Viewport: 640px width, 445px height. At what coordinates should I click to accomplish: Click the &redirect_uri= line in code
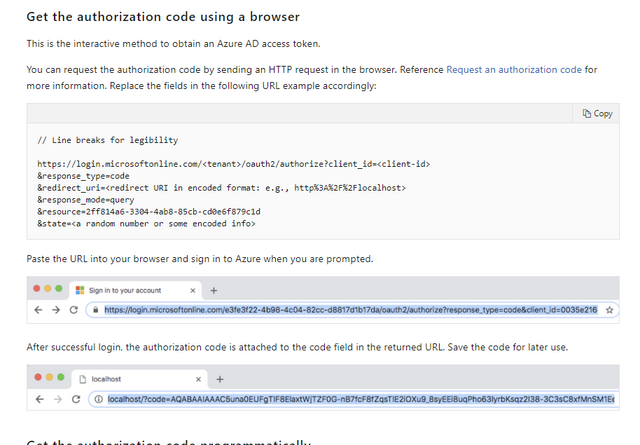[x=222, y=188]
